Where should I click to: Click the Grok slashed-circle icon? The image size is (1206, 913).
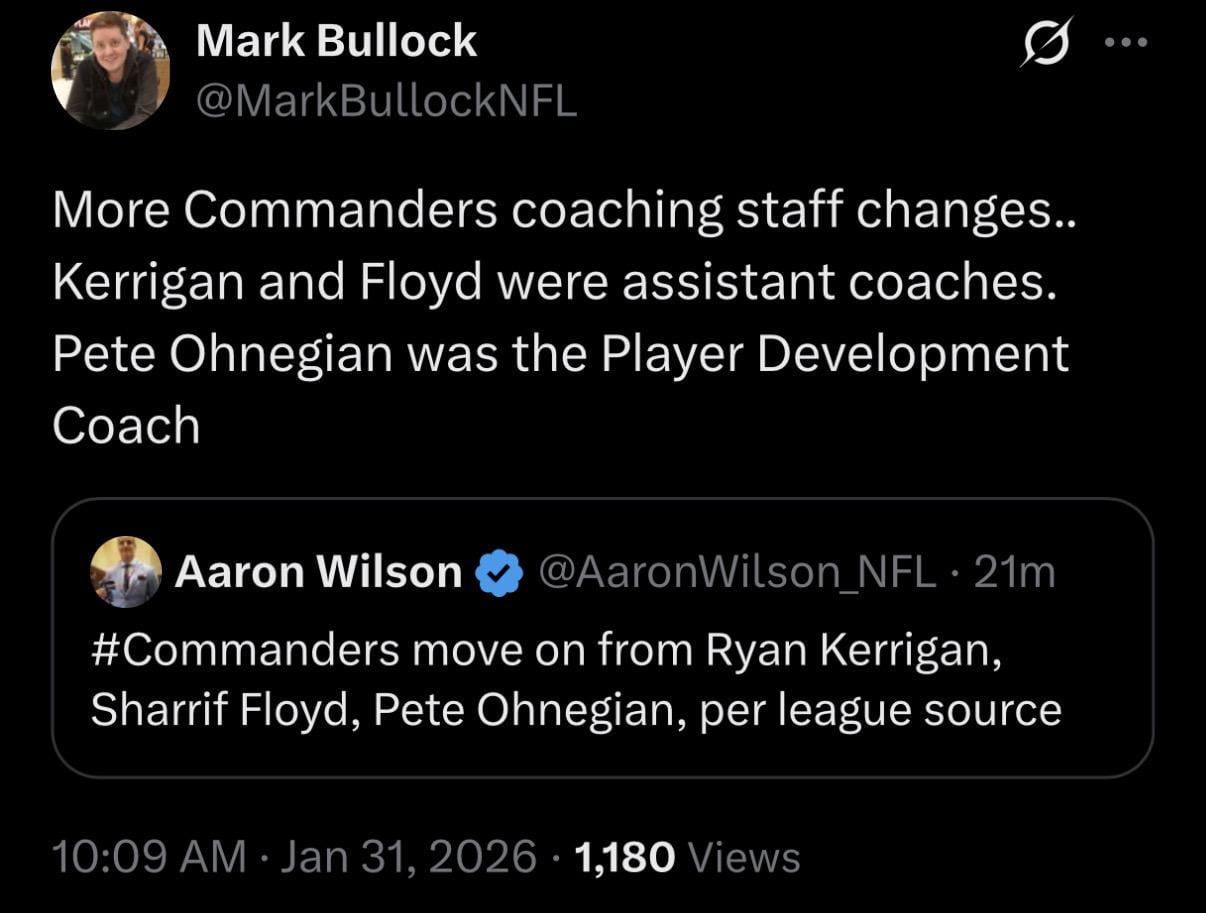point(1041,43)
